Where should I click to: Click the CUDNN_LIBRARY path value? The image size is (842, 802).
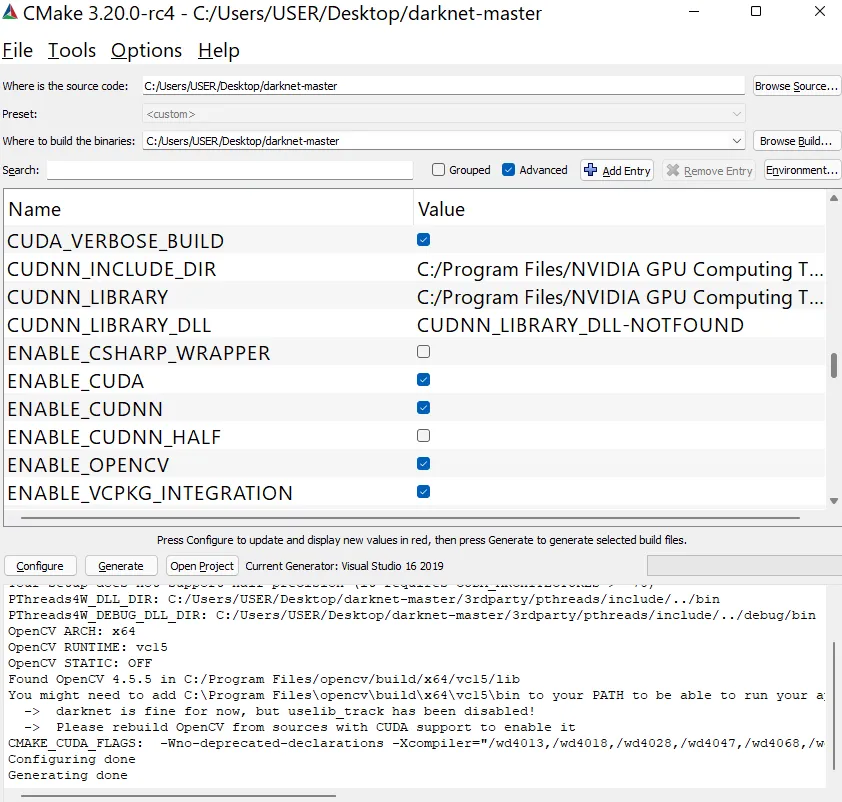pos(620,297)
